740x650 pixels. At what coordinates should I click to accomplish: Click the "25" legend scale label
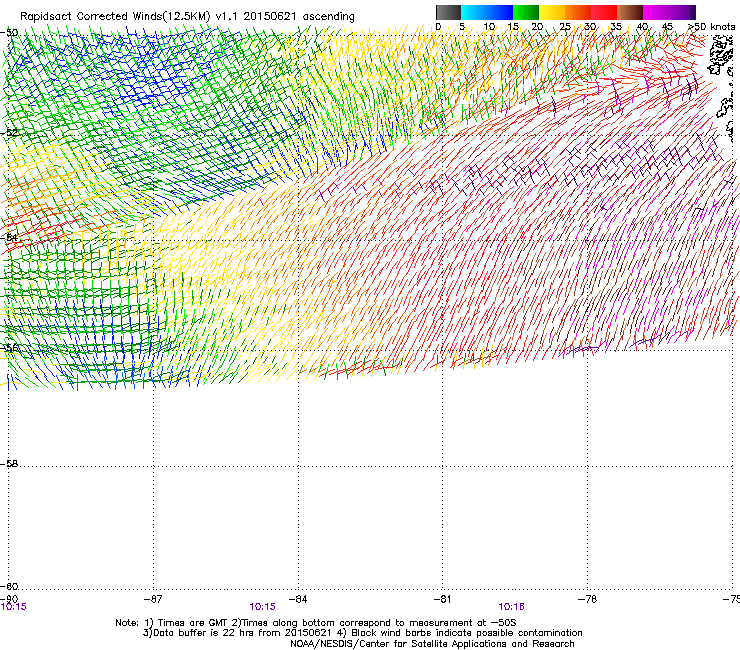click(565, 27)
